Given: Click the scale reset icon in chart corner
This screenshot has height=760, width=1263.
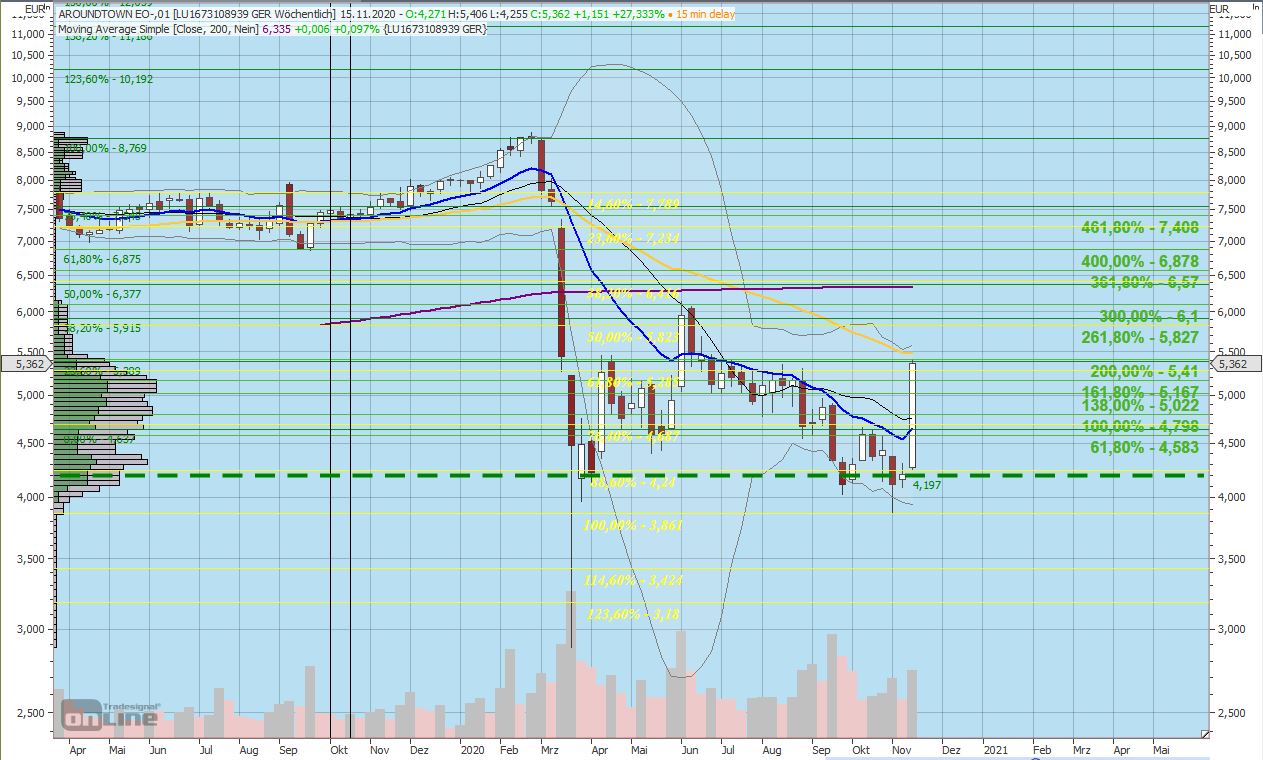Looking at the screenshot, I should tap(1204, 733).
